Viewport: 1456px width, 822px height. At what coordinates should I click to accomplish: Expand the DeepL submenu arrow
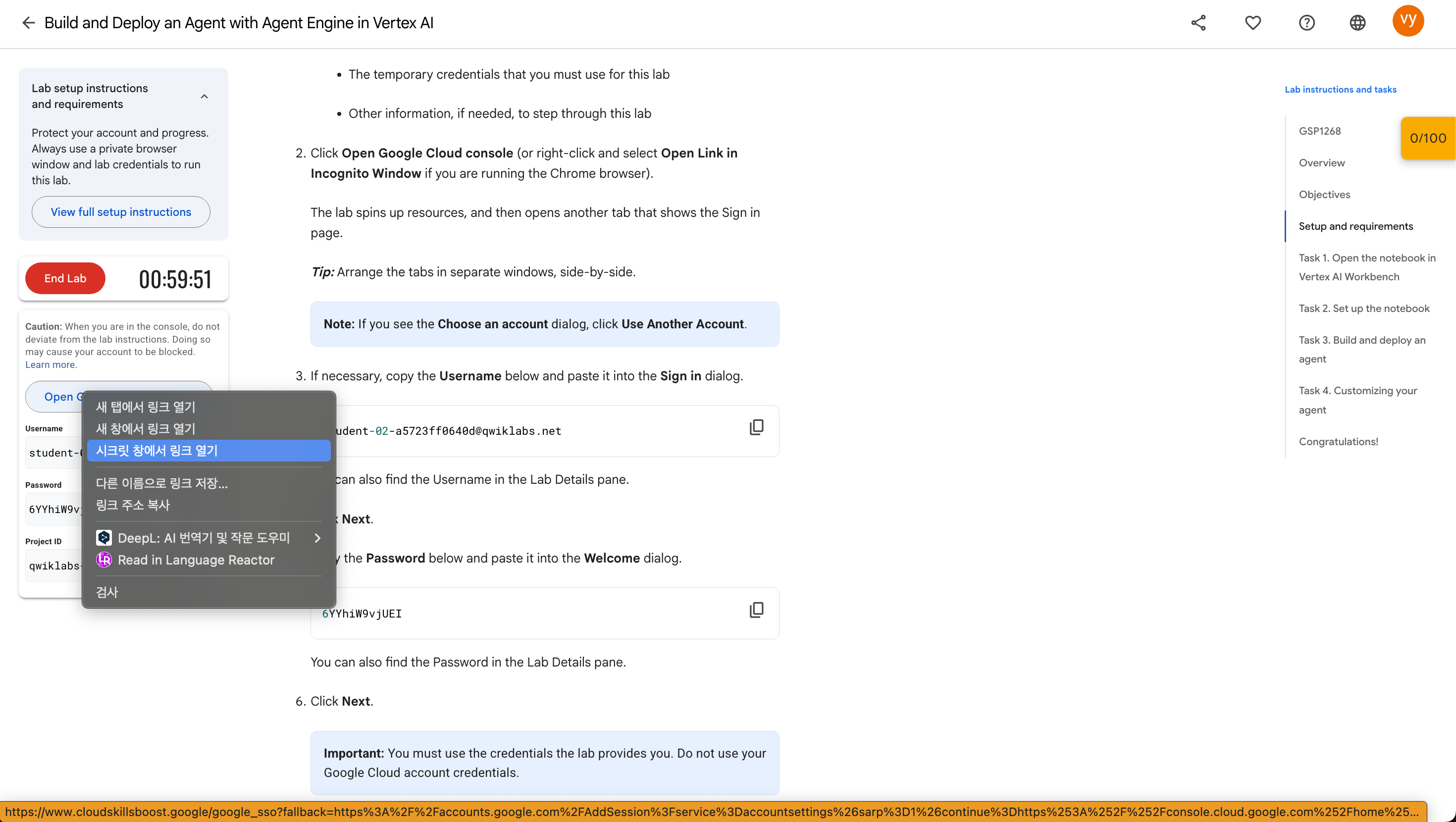click(x=317, y=538)
